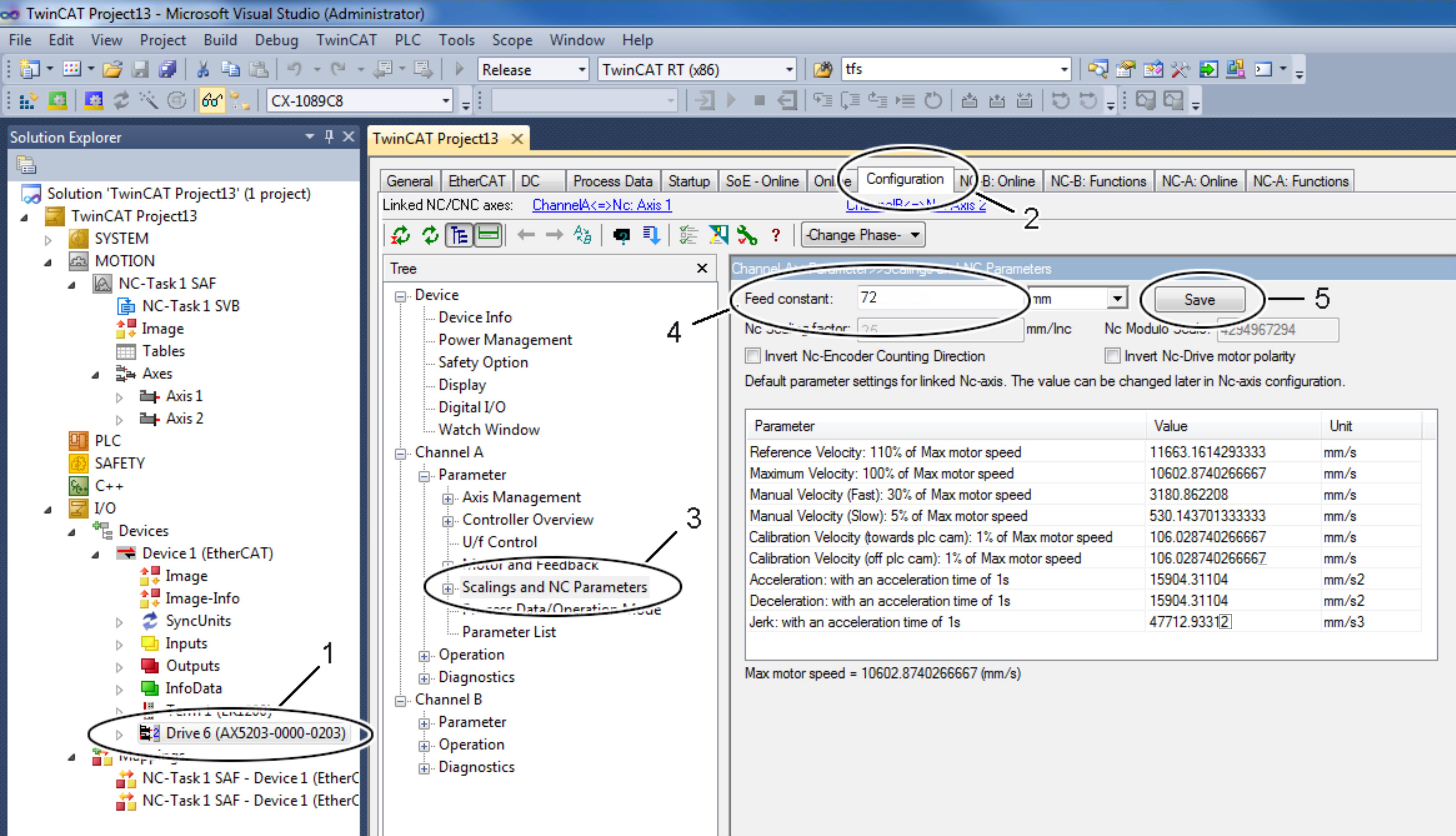Enable Invert Nc-Drive motor polarity checkbox
The width and height of the screenshot is (1456, 836).
point(1112,356)
